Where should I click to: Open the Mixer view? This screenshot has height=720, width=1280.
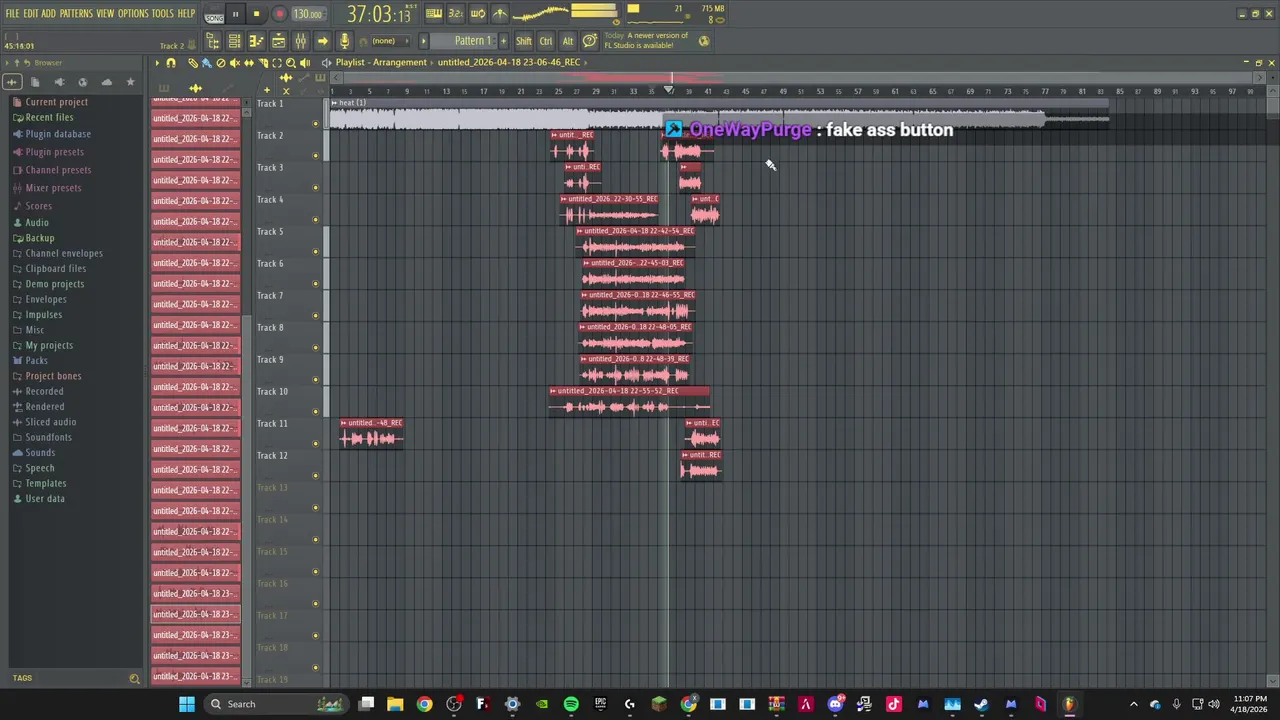click(300, 41)
